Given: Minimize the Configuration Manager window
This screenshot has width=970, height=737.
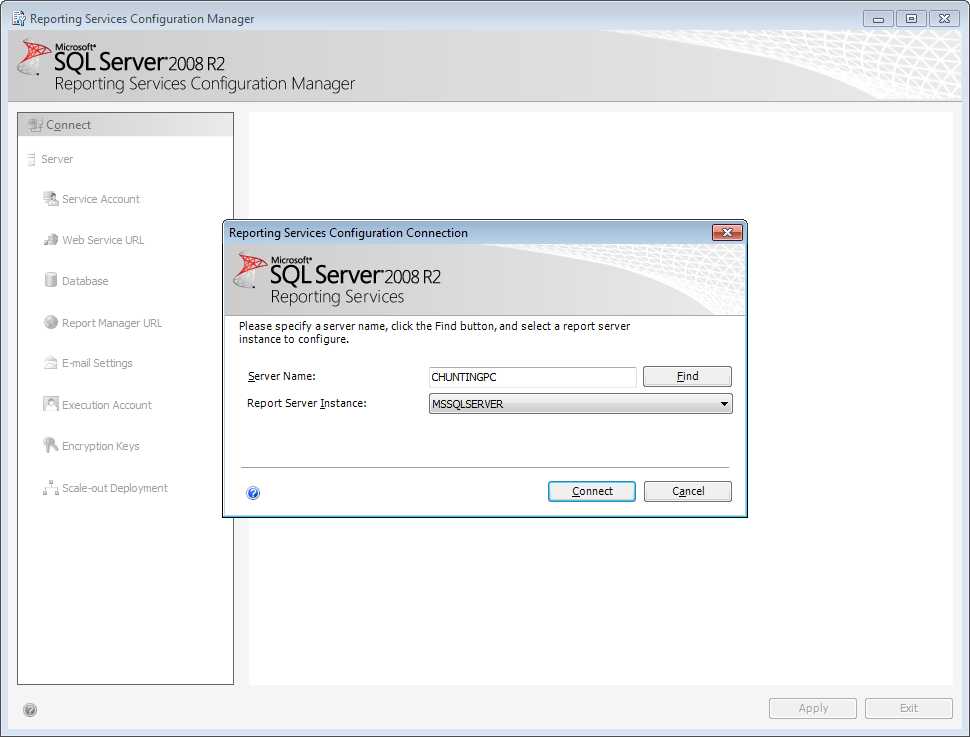Looking at the screenshot, I should (x=878, y=19).
